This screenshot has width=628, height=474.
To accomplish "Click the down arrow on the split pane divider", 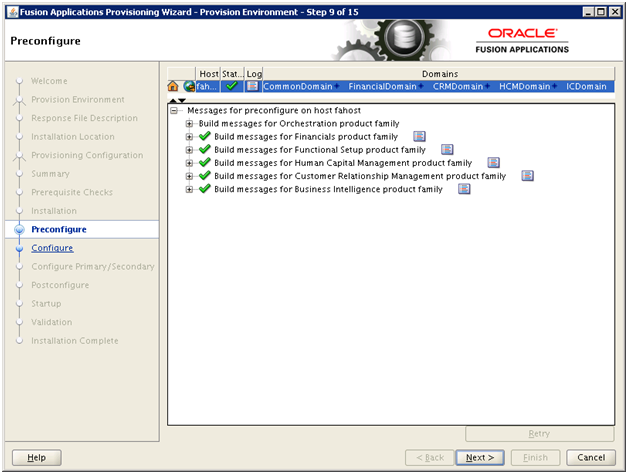I will [182, 100].
